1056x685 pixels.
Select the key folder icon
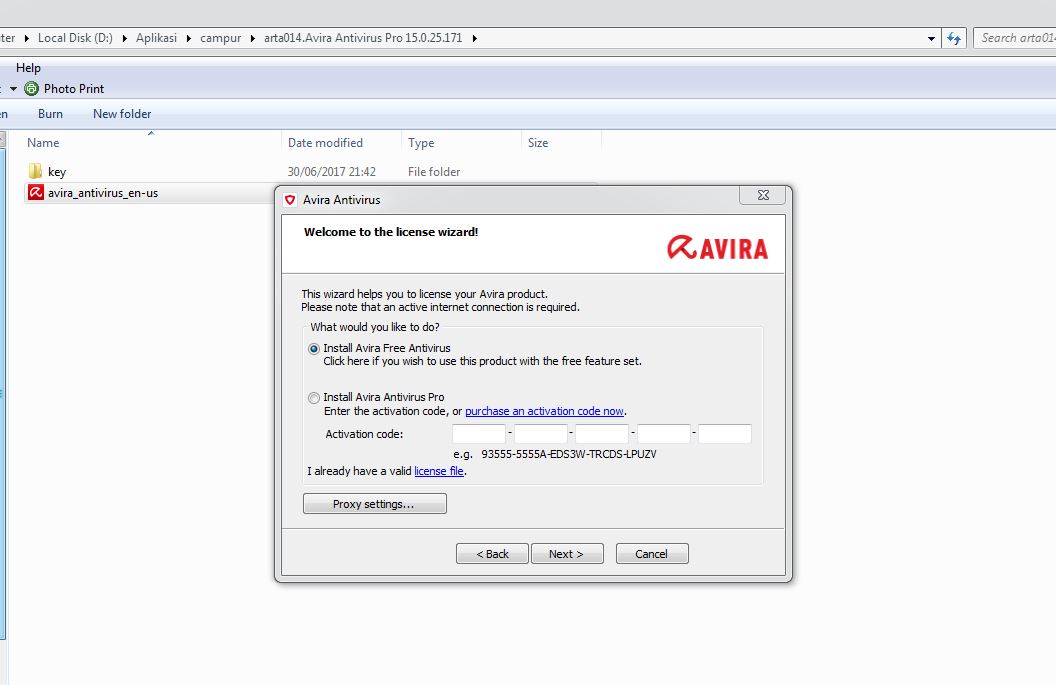(x=35, y=171)
